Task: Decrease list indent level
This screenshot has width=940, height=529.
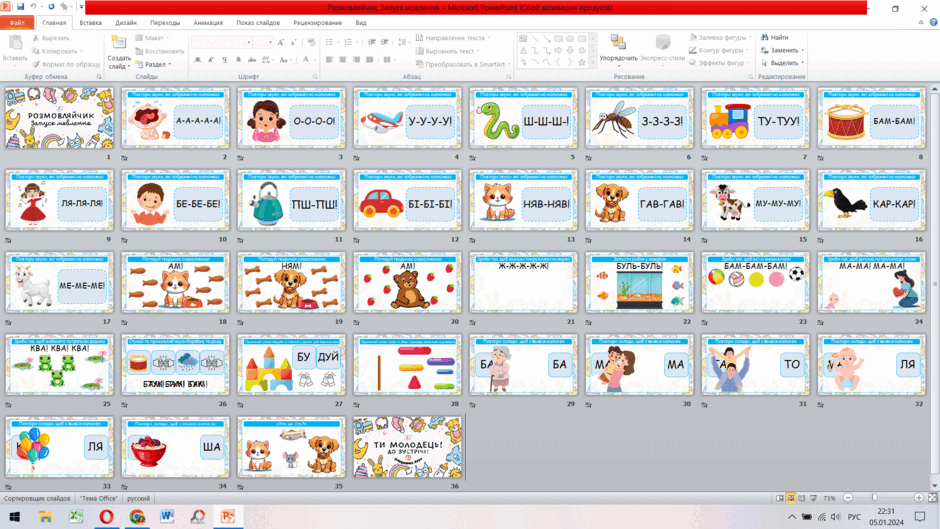Action: [x=372, y=42]
